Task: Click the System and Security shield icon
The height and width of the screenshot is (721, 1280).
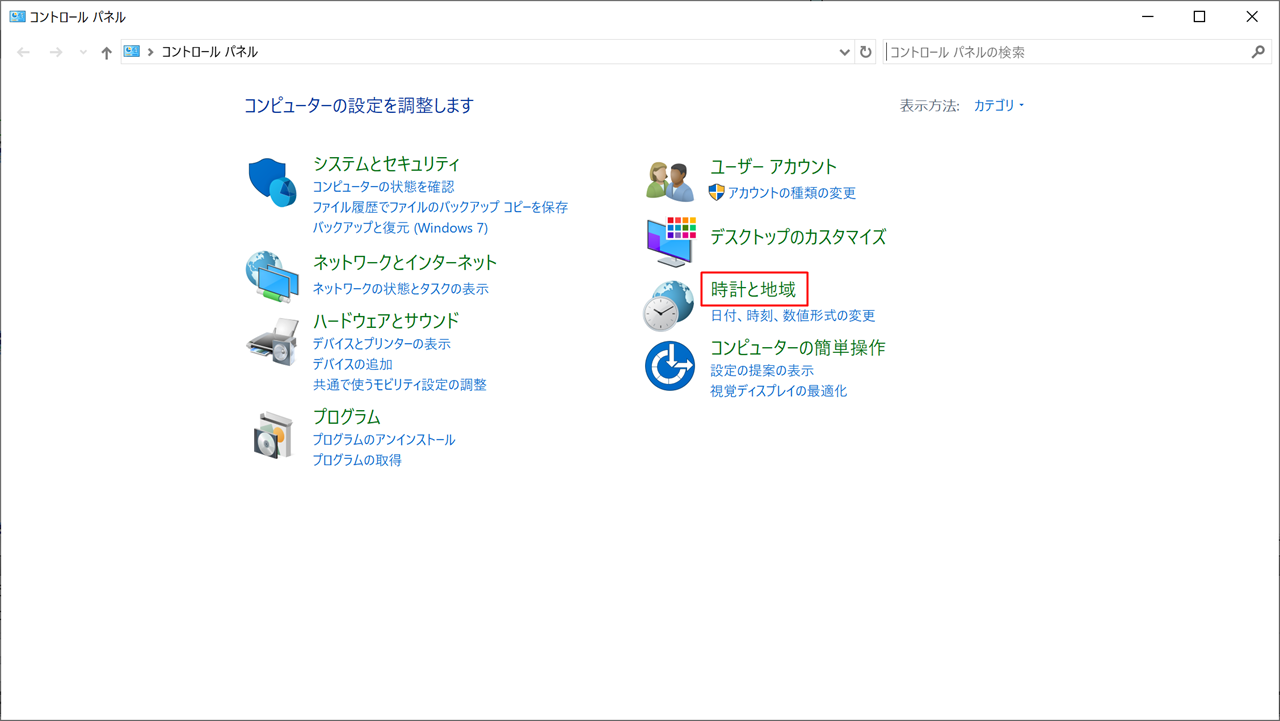Action: click(272, 181)
